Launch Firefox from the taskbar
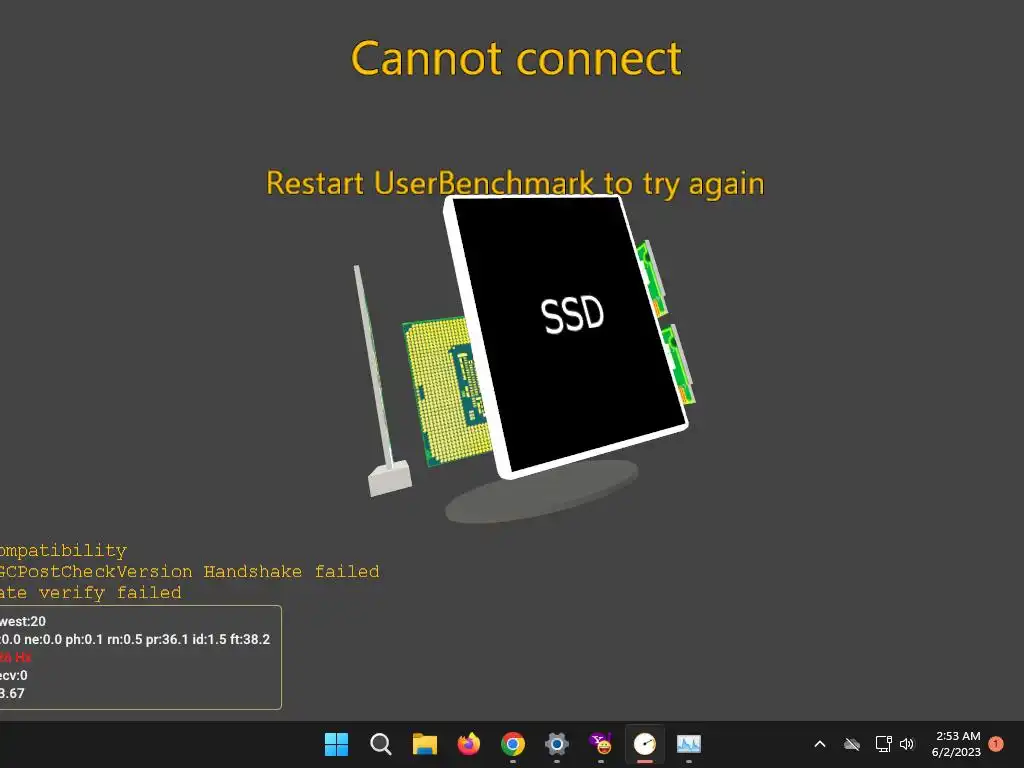This screenshot has height=768, width=1024. (x=468, y=744)
